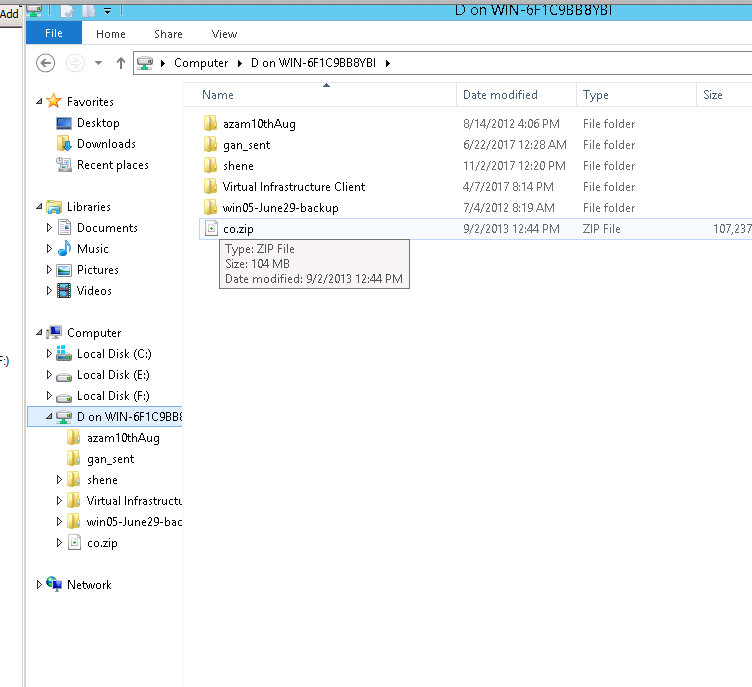Image resolution: width=752 pixels, height=687 pixels.
Task: Open the recent locations dropdown arrow
Action: pos(98,63)
